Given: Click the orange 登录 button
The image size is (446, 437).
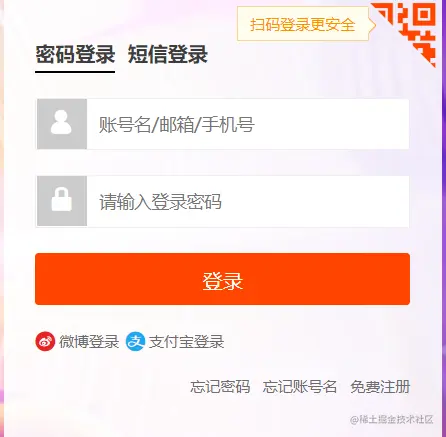Looking at the screenshot, I should pyautogui.click(x=222, y=279).
